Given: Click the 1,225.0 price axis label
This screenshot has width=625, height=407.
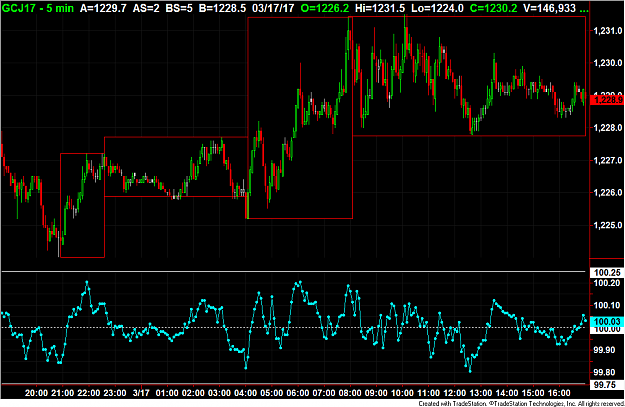Looking at the screenshot, I should [607, 225].
